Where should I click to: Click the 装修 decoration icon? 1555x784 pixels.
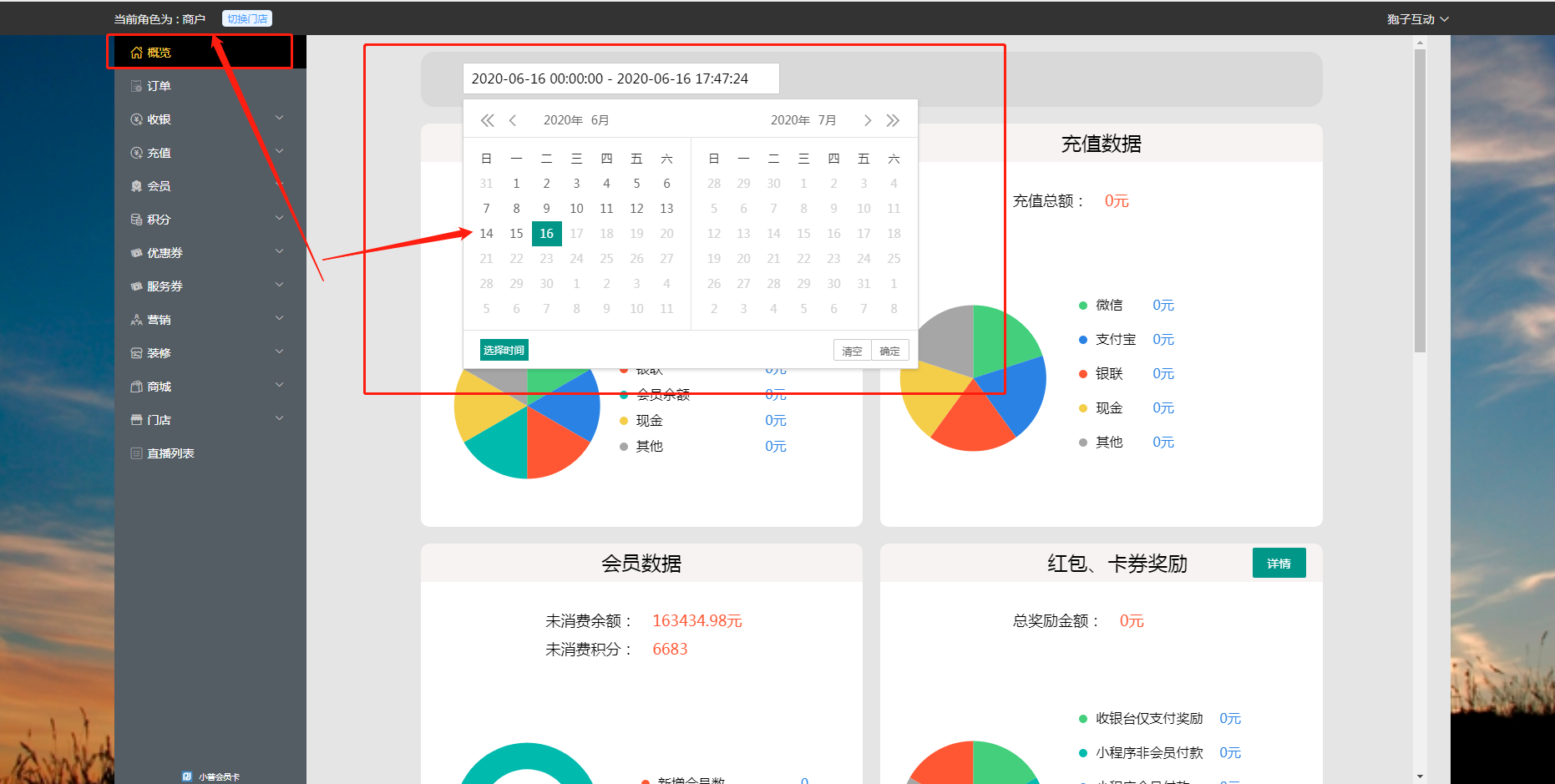click(x=137, y=353)
